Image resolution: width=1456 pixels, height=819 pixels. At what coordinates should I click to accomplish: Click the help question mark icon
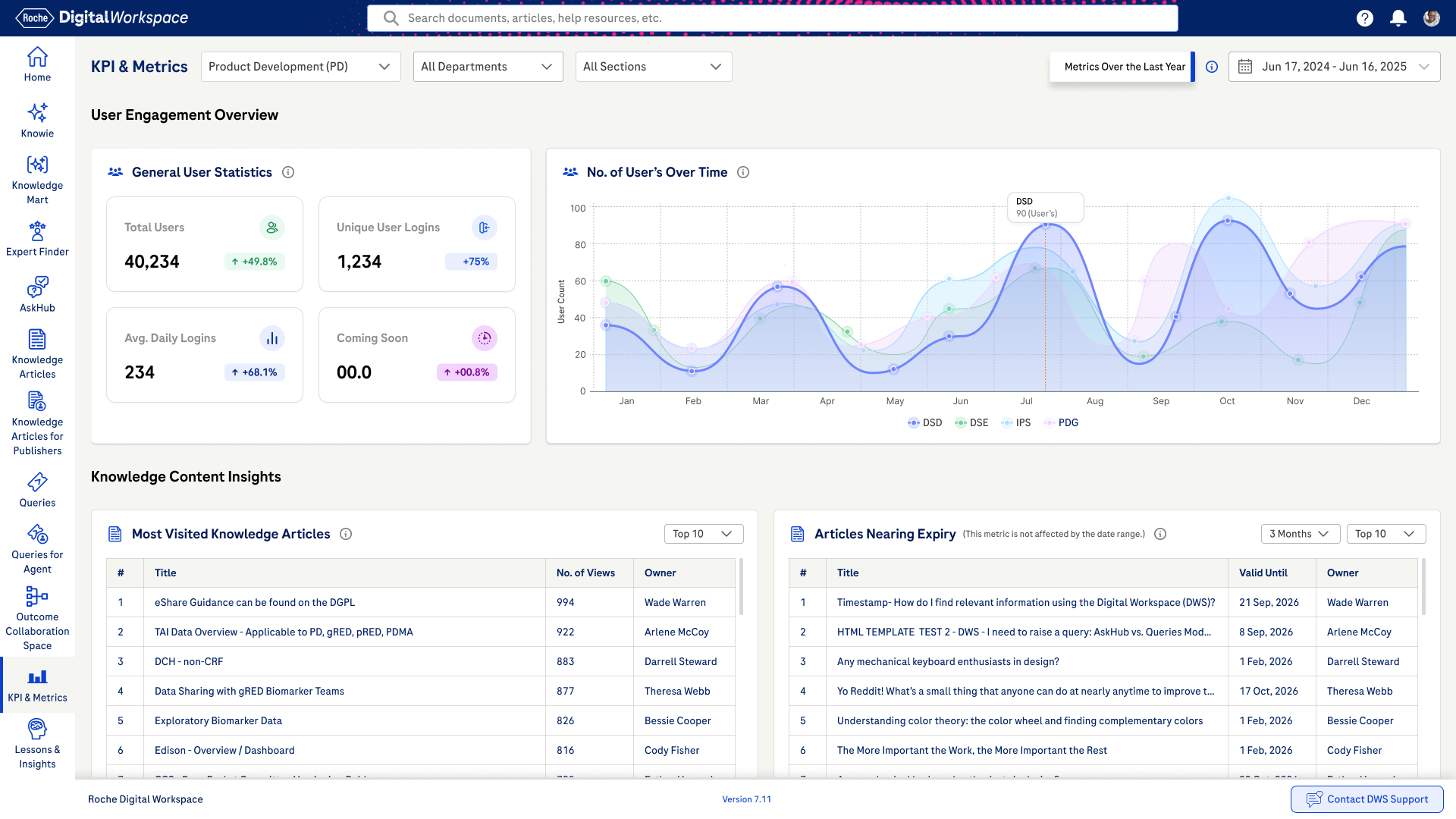coord(1364,18)
